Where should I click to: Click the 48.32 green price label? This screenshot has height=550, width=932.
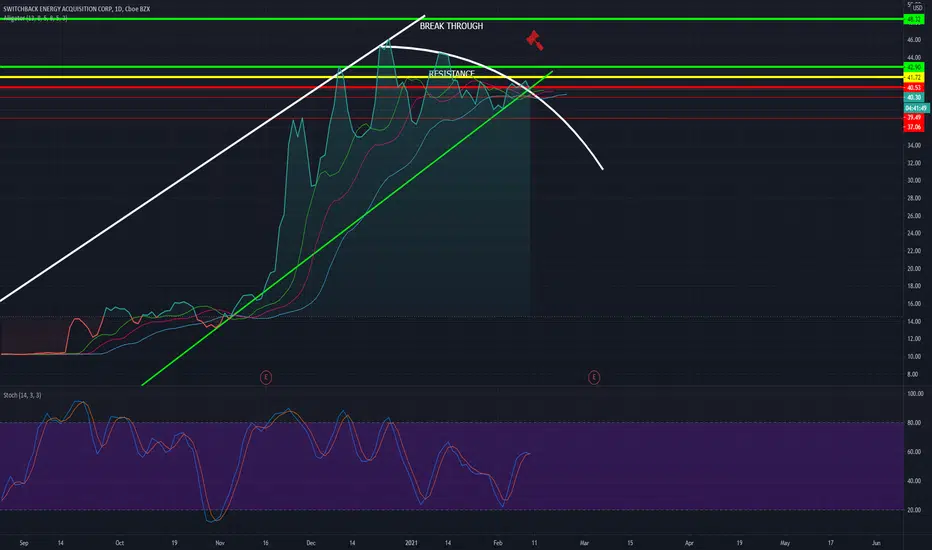point(913,20)
